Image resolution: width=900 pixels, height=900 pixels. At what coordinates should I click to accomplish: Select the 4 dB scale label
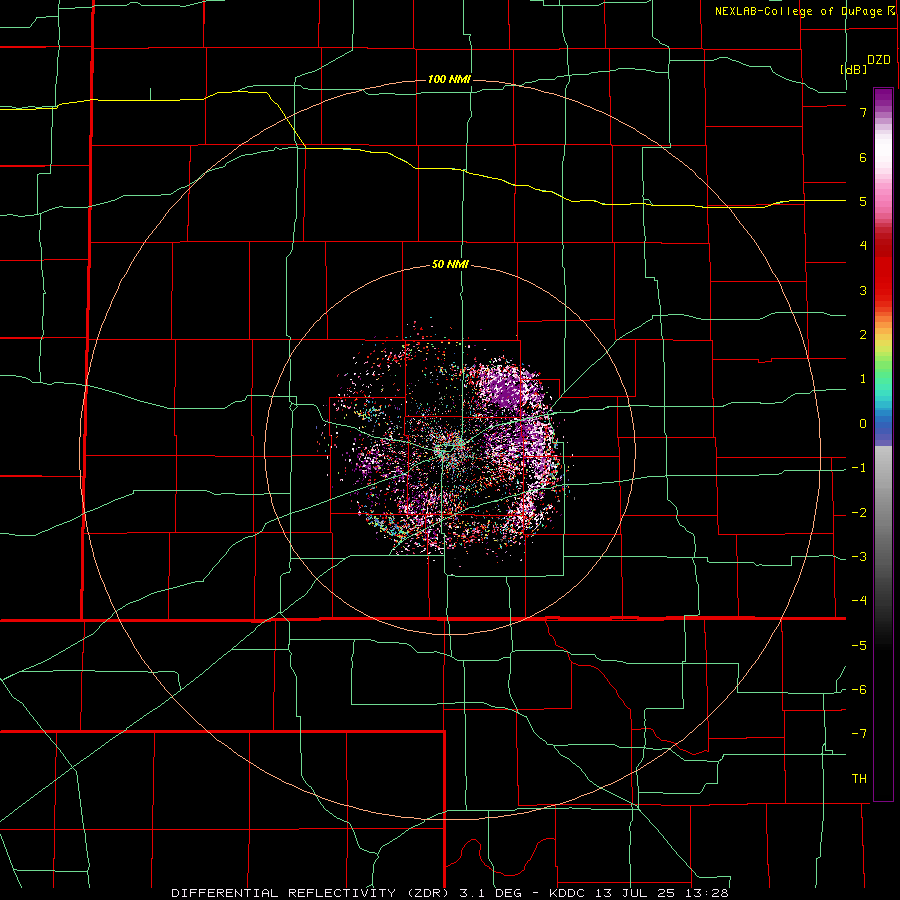(863, 246)
